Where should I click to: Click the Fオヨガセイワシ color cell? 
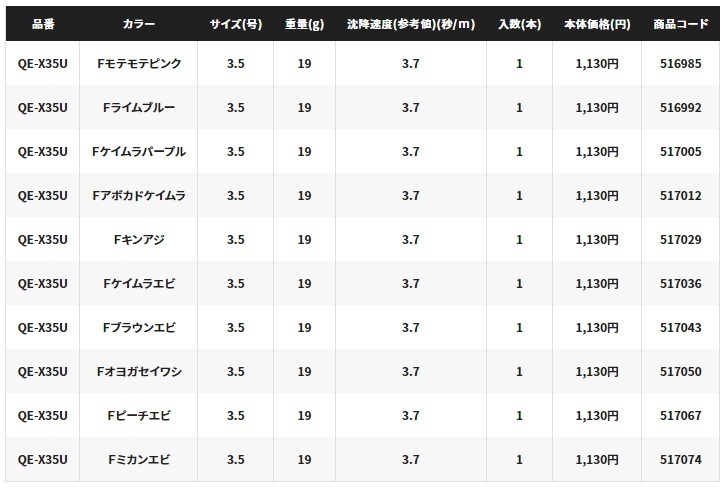point(138,372)
